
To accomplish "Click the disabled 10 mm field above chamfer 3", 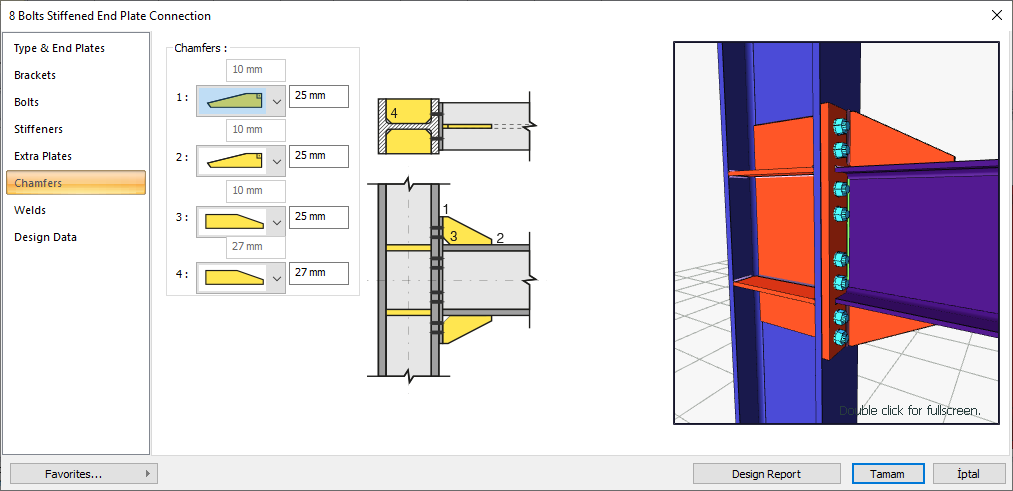I will (x=256, y=191).
